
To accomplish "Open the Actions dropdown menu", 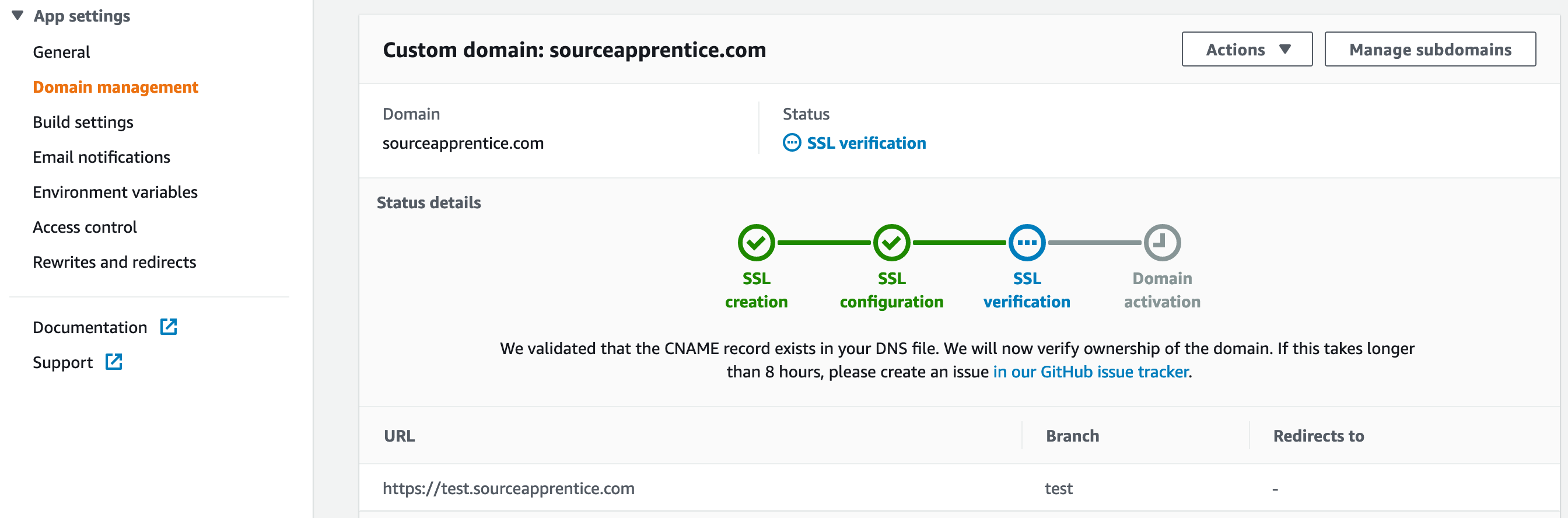I will tap(1247, 50).
